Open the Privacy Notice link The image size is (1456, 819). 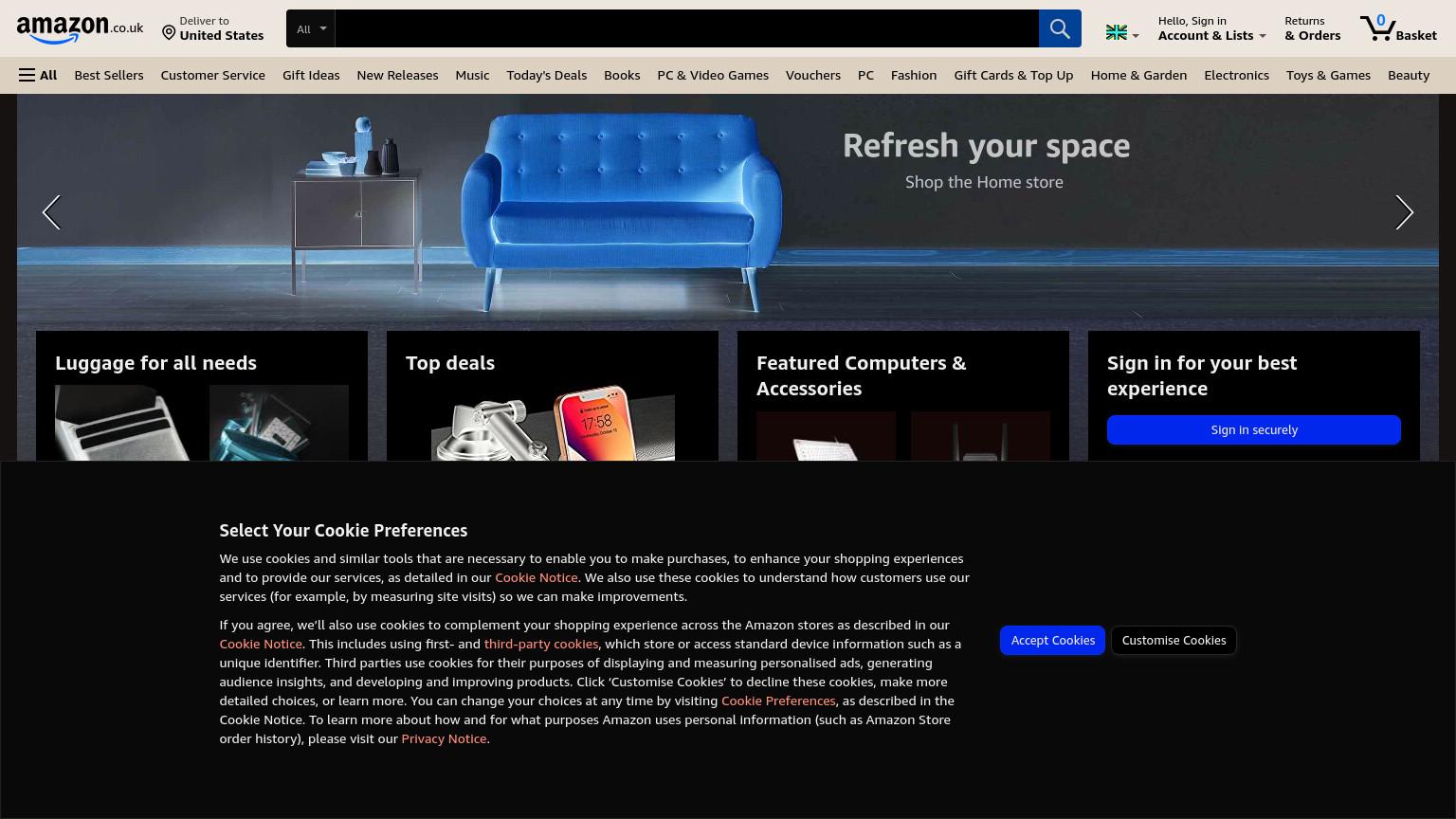[444, 738]
